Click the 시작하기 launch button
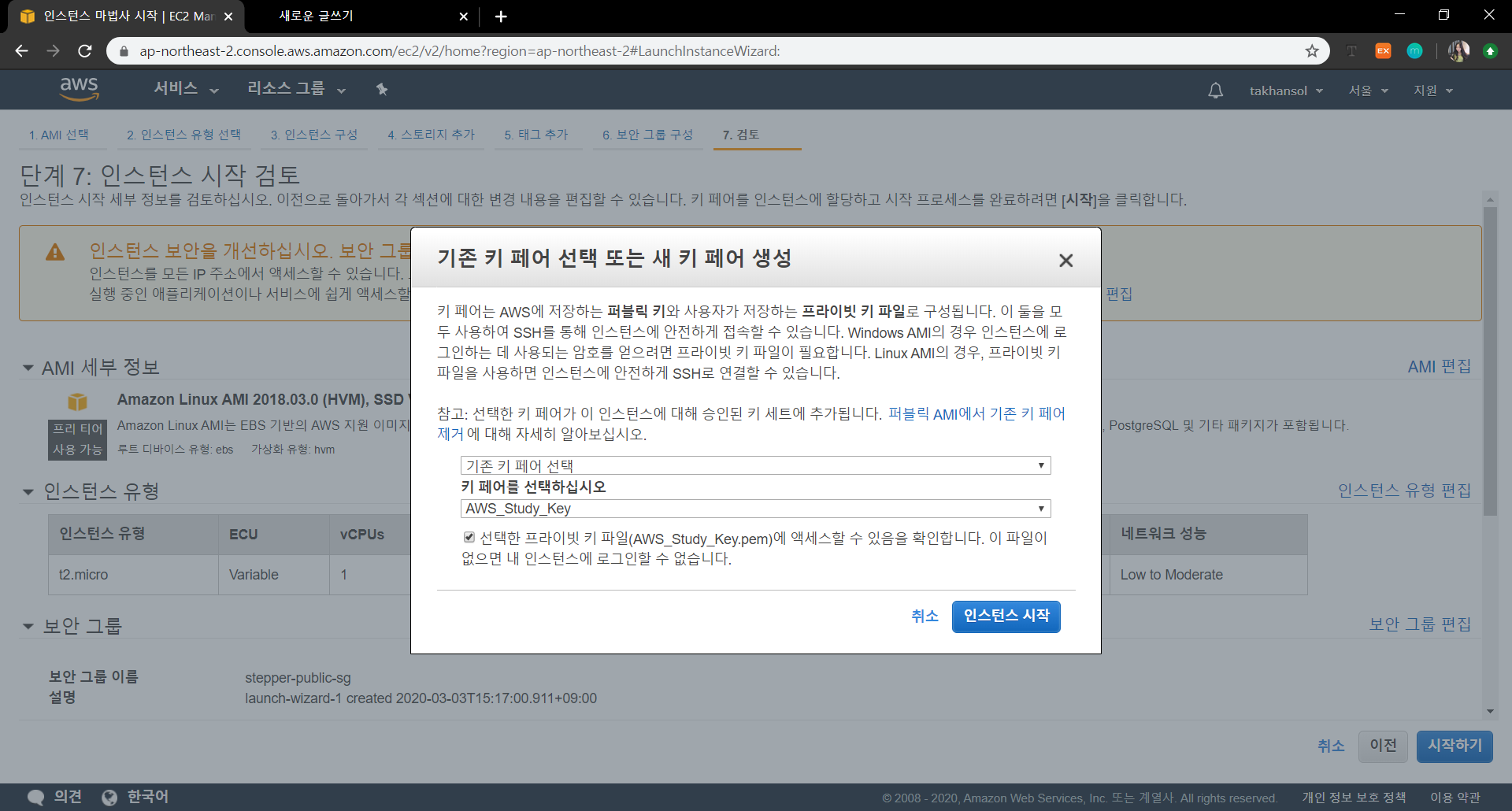This screenshot has height=811, width=1512. click(x=1455, y=746)
